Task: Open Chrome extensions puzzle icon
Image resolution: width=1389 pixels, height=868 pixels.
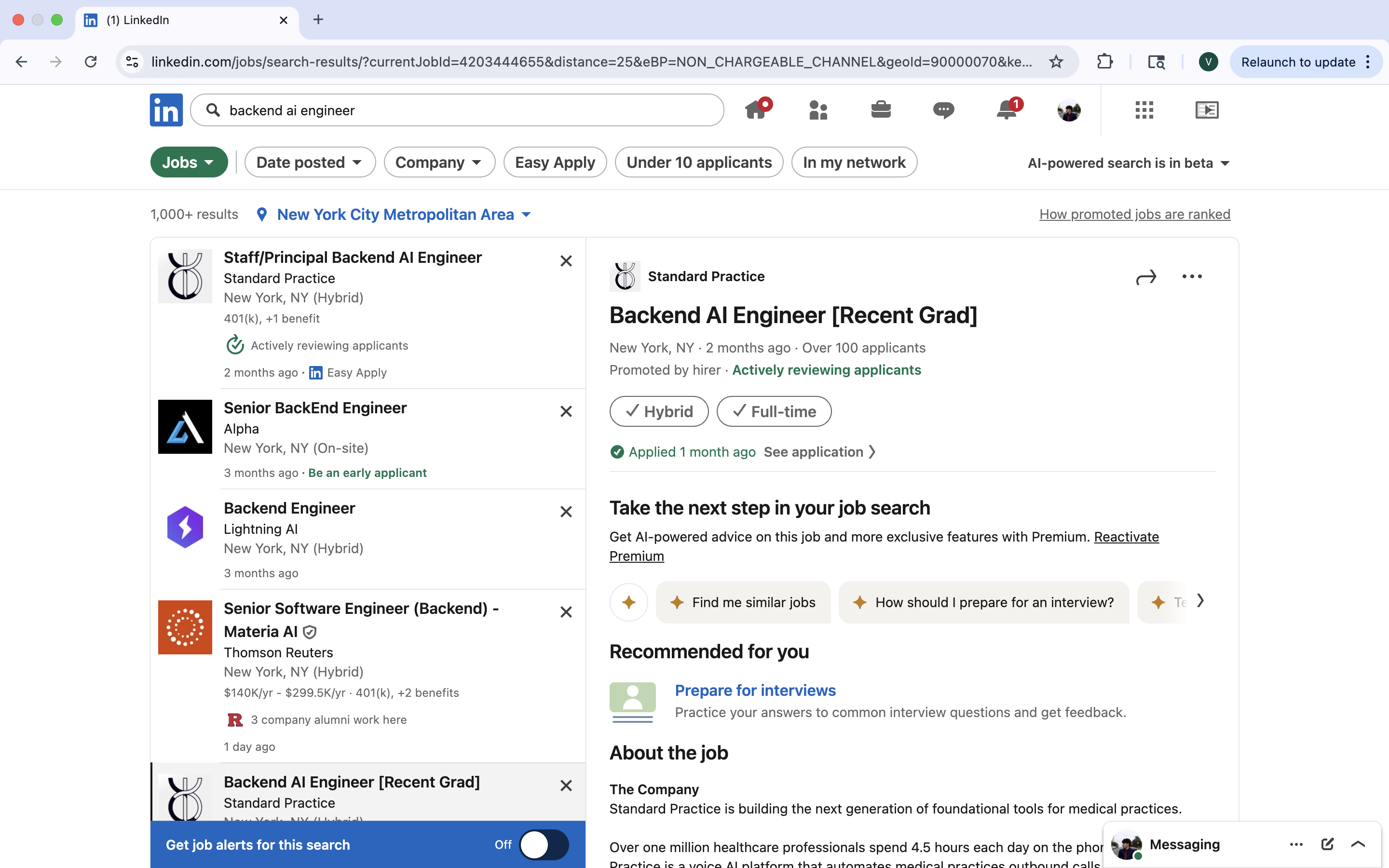Action: [x=1105, y=62]
